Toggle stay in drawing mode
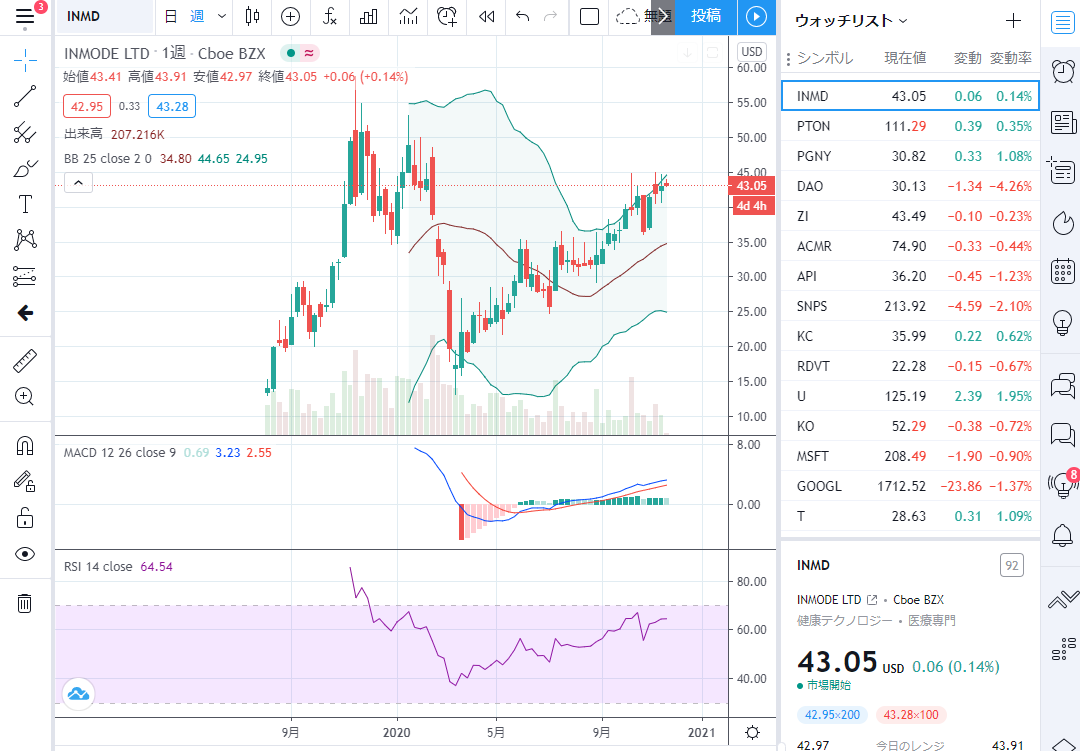The height and width of the screenshot is (751, 1080). (x=25, y=481)
